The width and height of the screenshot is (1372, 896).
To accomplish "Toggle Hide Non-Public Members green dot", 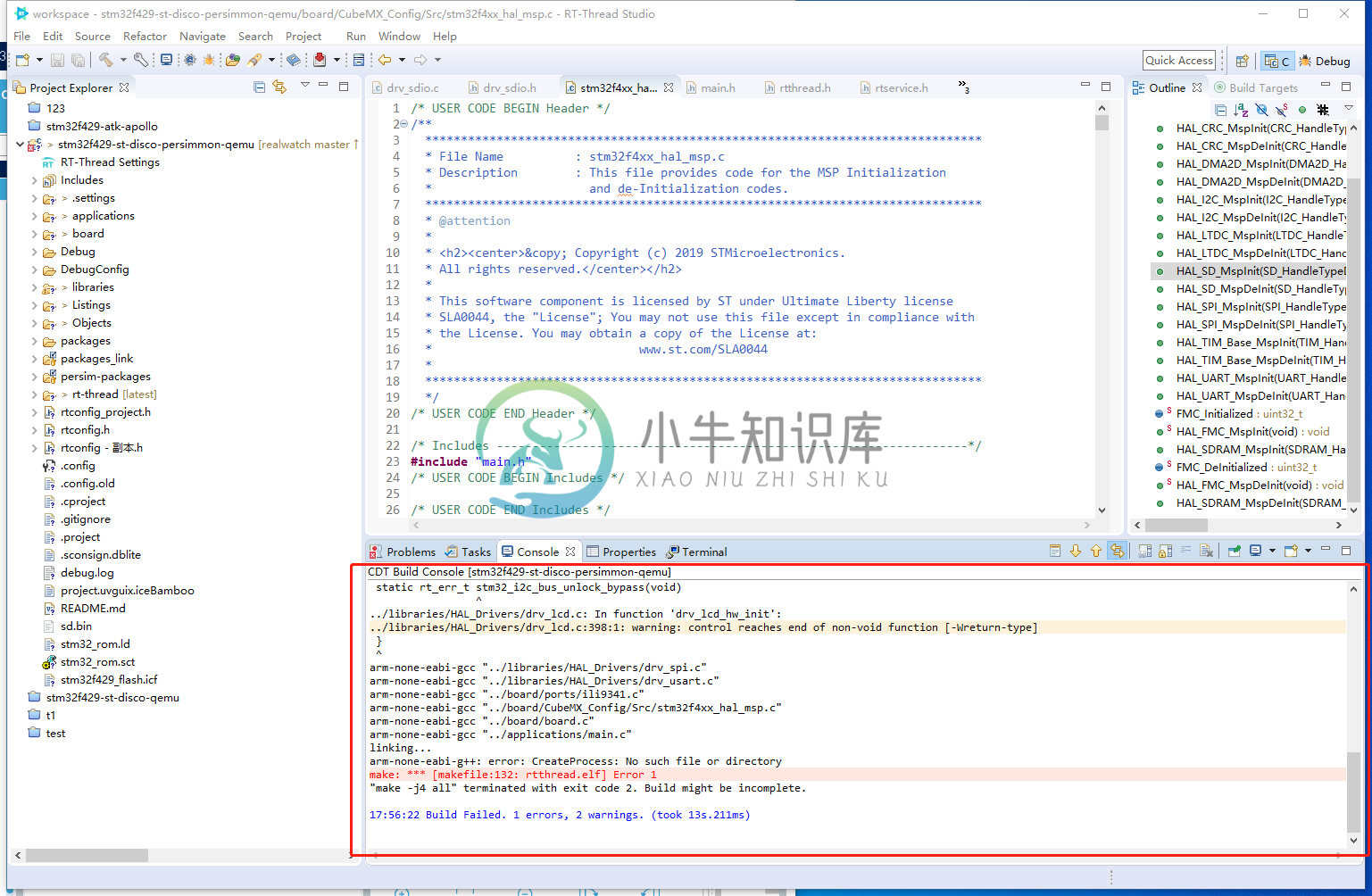I will (1302, 110).
